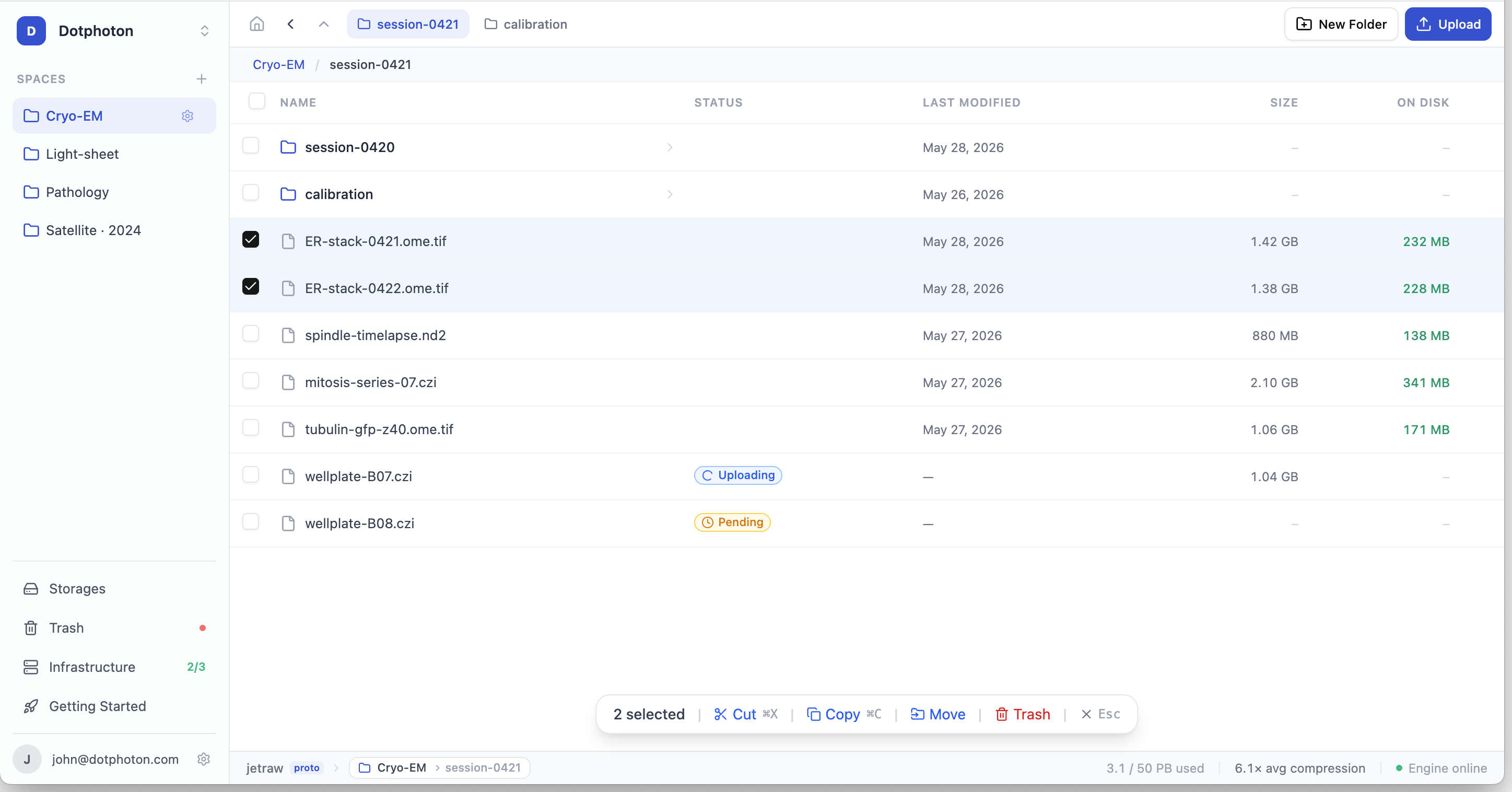Click file icon of spindle-timelapse.nd2

pyautogui.click(x=288, y=335)
